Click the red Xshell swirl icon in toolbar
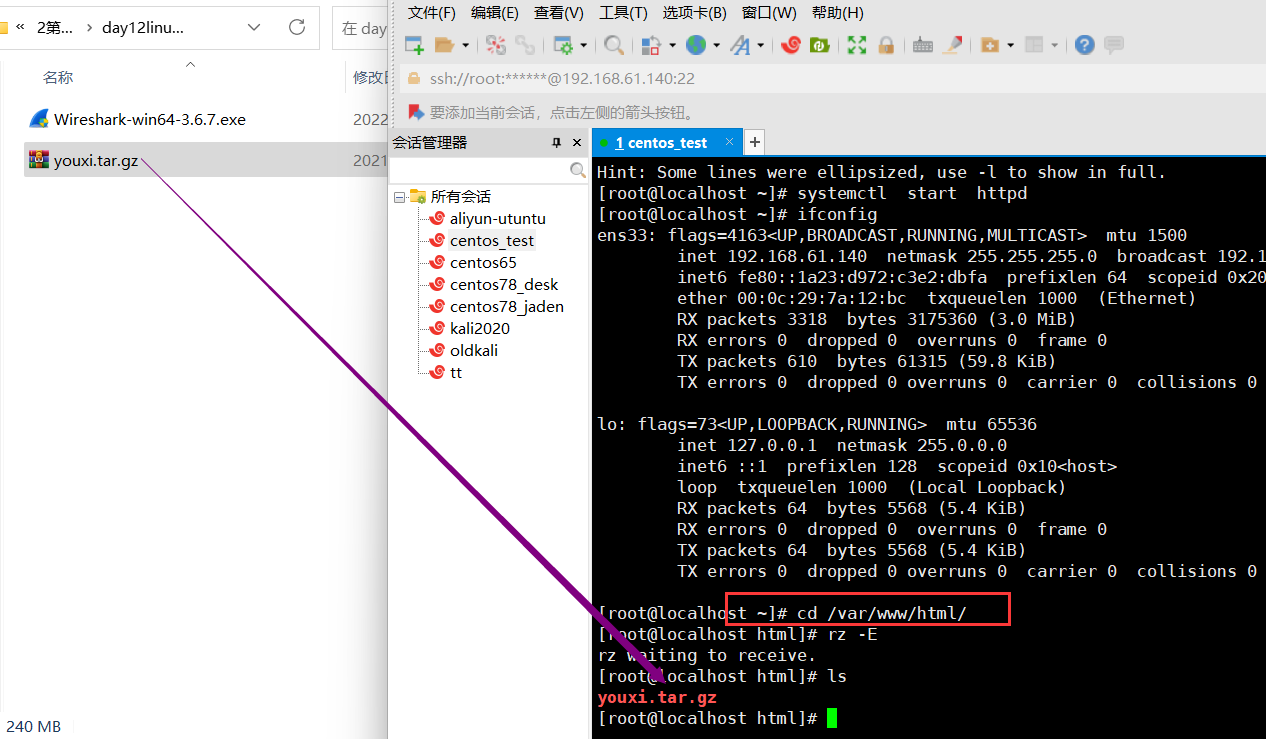The height and width of the screenshot is (739, 1266). 791,45
